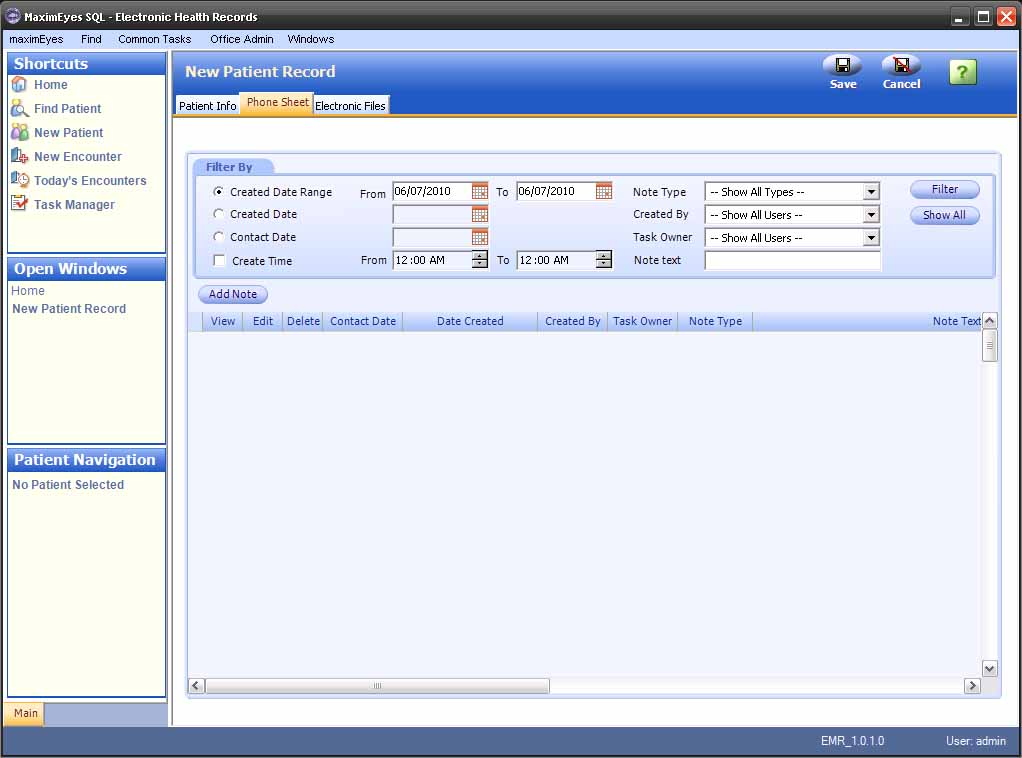The image size is (1022, 758).
Task: Enable the Create Time checkbox
Action: click(x=219, y=261)
